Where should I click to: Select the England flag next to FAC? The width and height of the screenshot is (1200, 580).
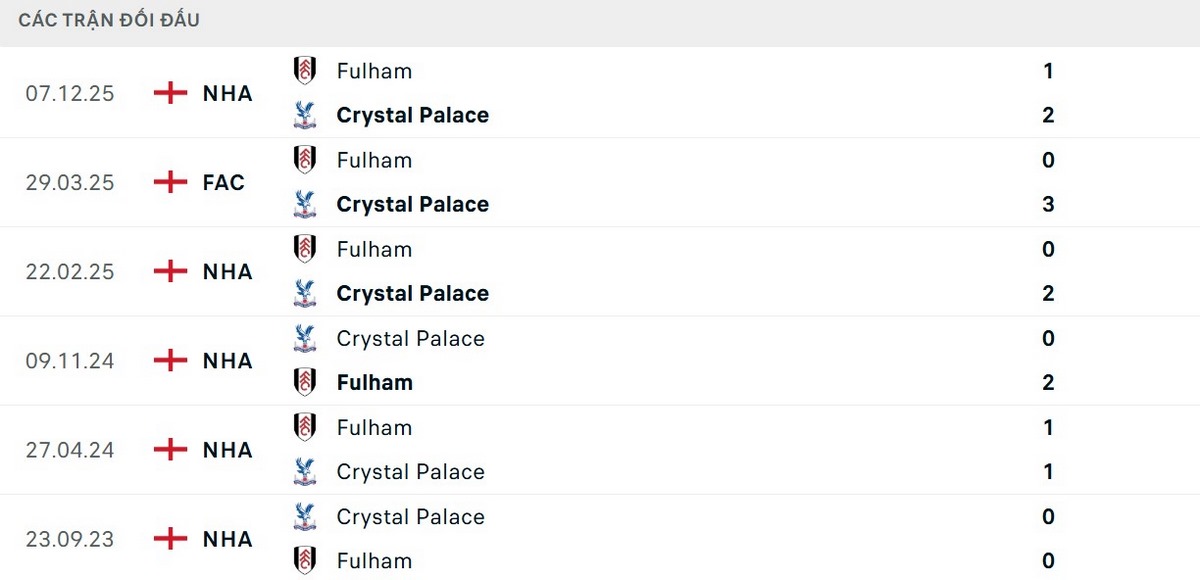(x=170, y=182)
